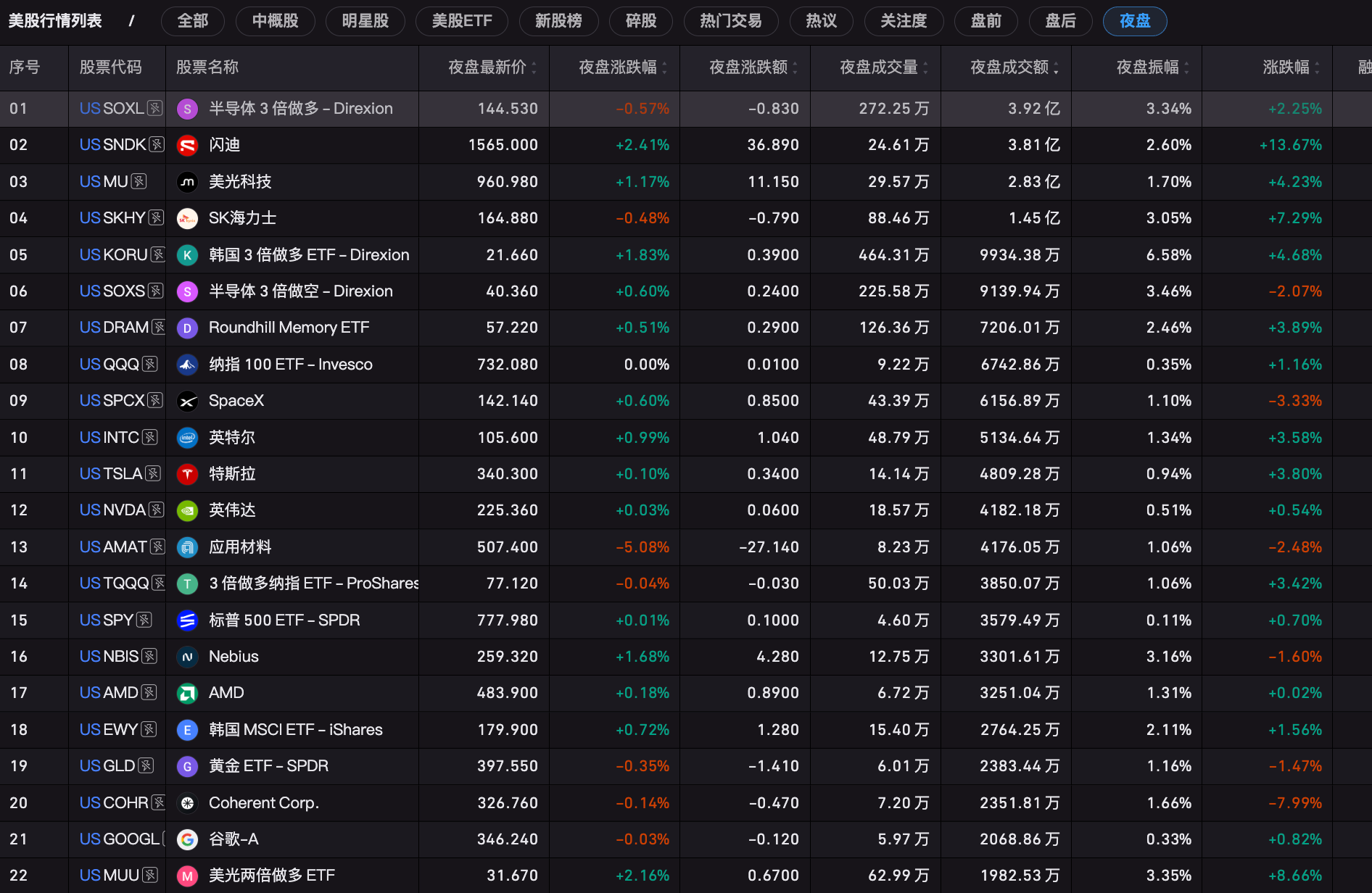The height and width of the screenshot is (893, 1372).
Task: Sort by 夜盘成交额 column arrows
Action: (x=1056, y=68)
